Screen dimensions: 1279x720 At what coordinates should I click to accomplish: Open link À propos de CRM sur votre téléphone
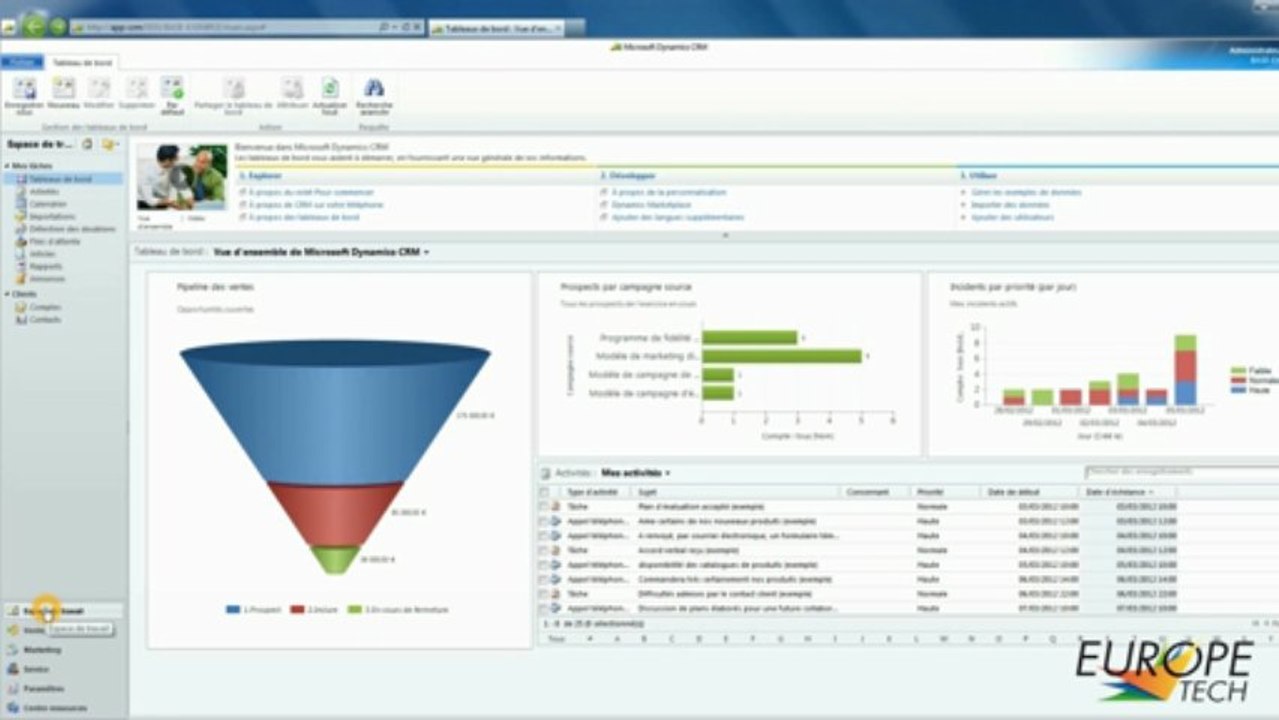point(316,205)
